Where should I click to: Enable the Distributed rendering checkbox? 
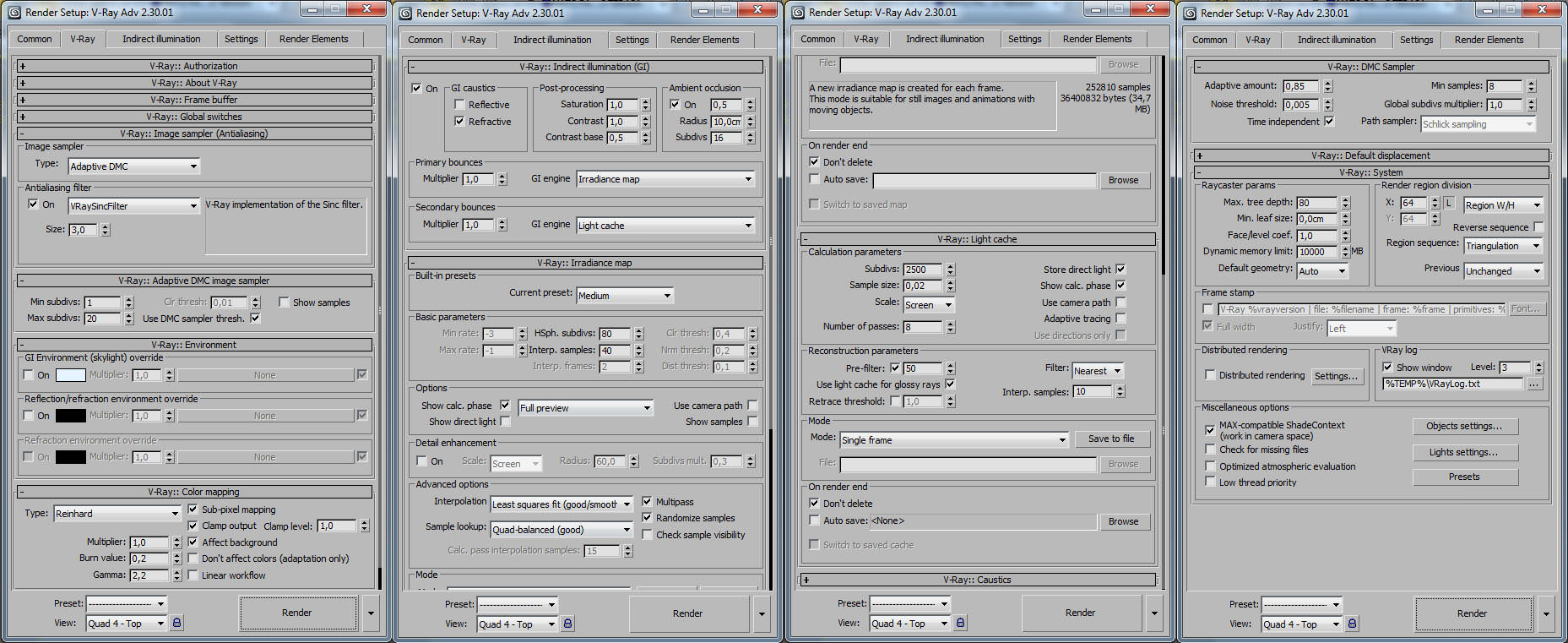coord(1210,375)
